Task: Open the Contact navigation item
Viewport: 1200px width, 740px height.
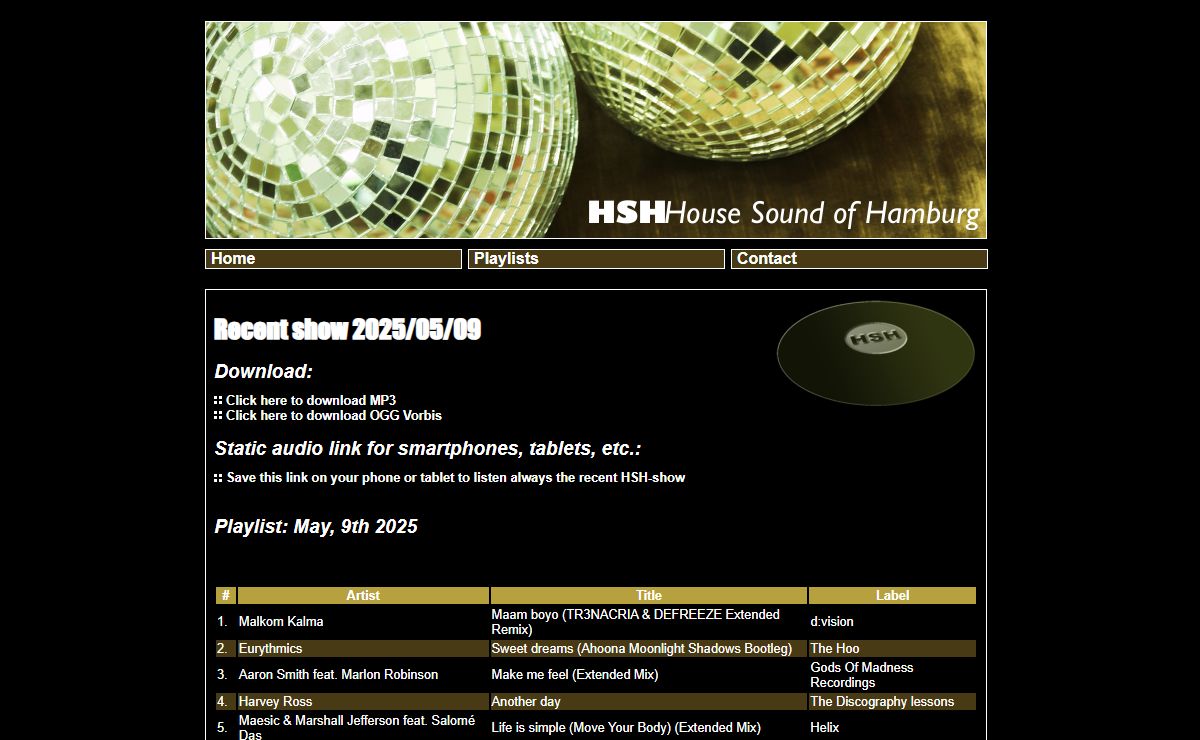Action: click(859, 259)
